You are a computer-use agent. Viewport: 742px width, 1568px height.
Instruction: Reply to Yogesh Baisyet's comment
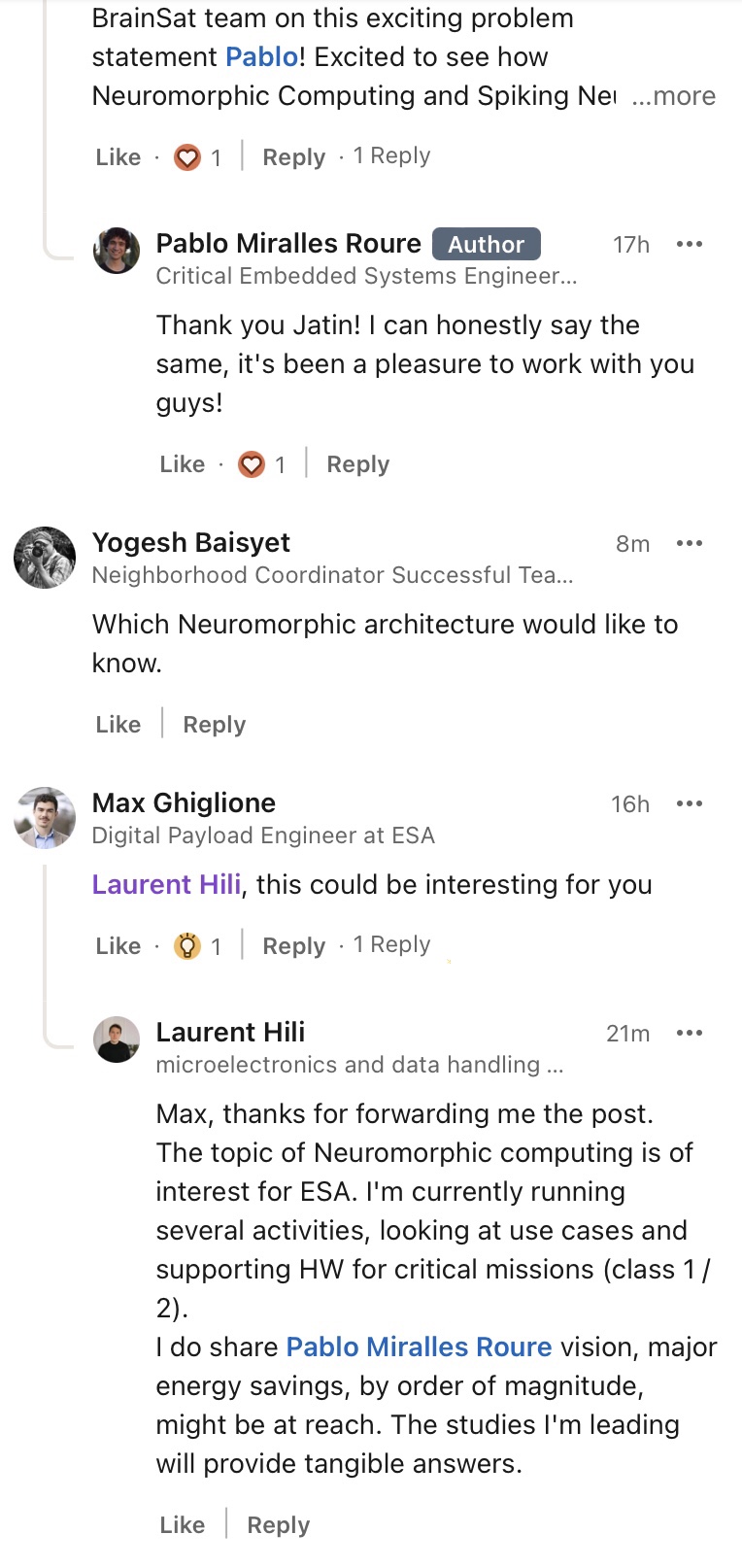(215, 725)
